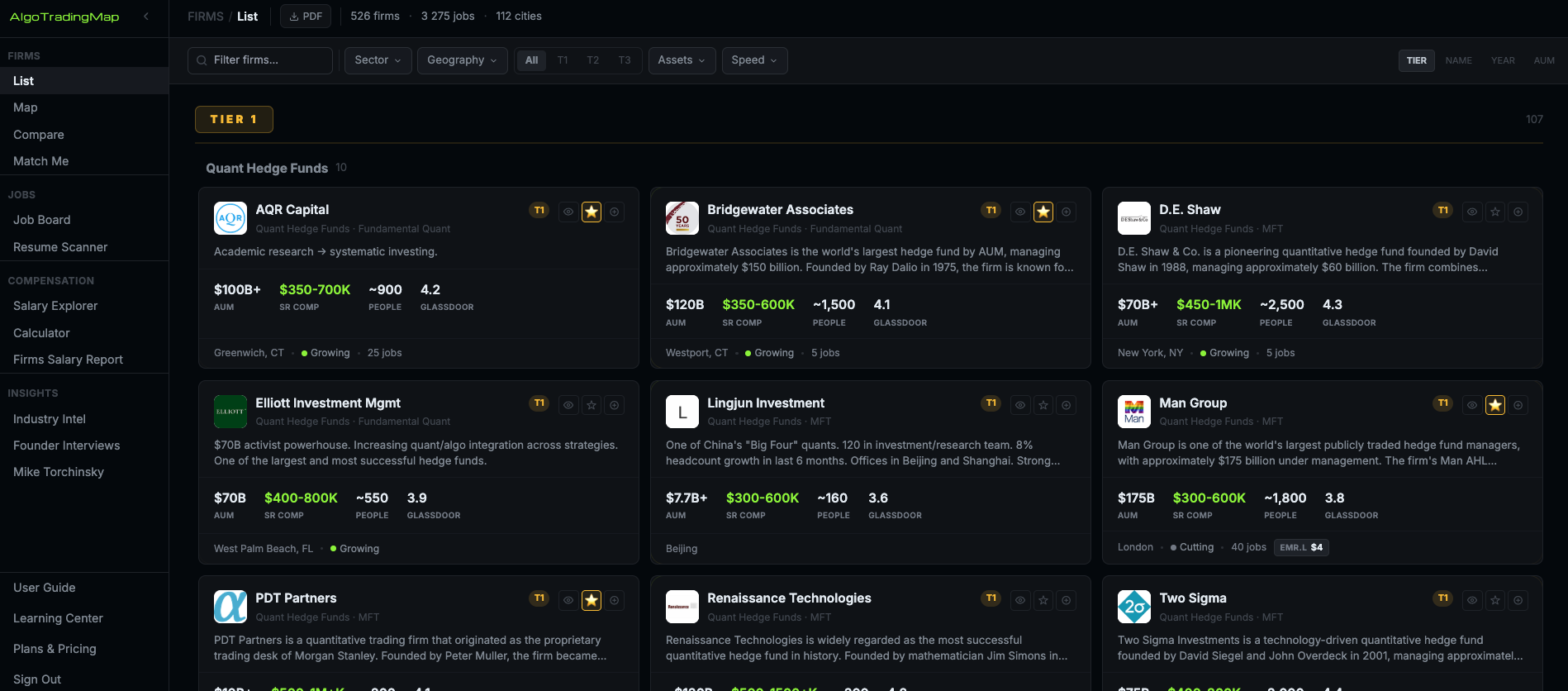This screenshot has height=691, width=1568.
Task: Open Compare in sidebar
Action: point(84,135)
